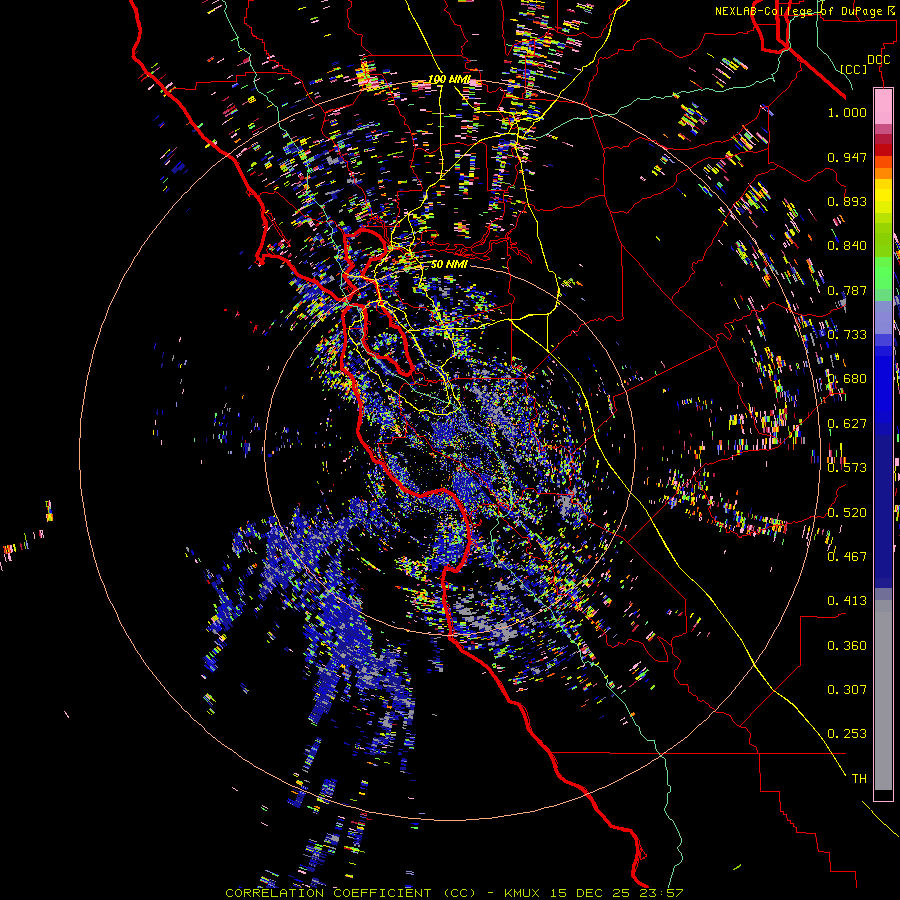The image size is (900, 900).
Task: Click the 0.627 legend value
Action: [847, 424]
